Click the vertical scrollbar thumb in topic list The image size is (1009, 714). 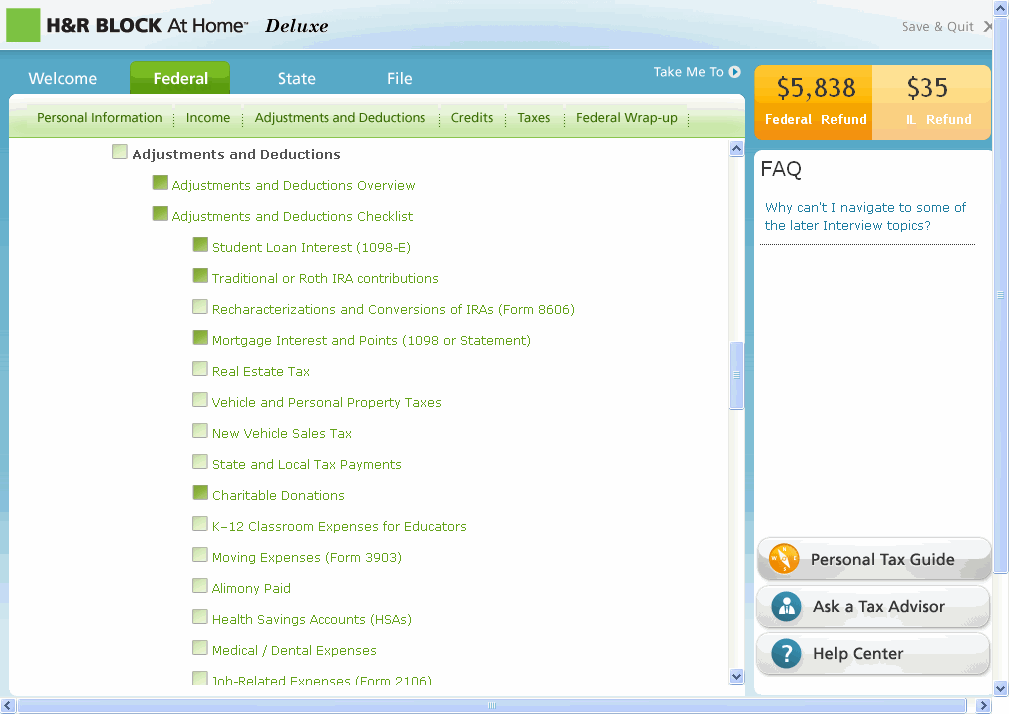737,376
